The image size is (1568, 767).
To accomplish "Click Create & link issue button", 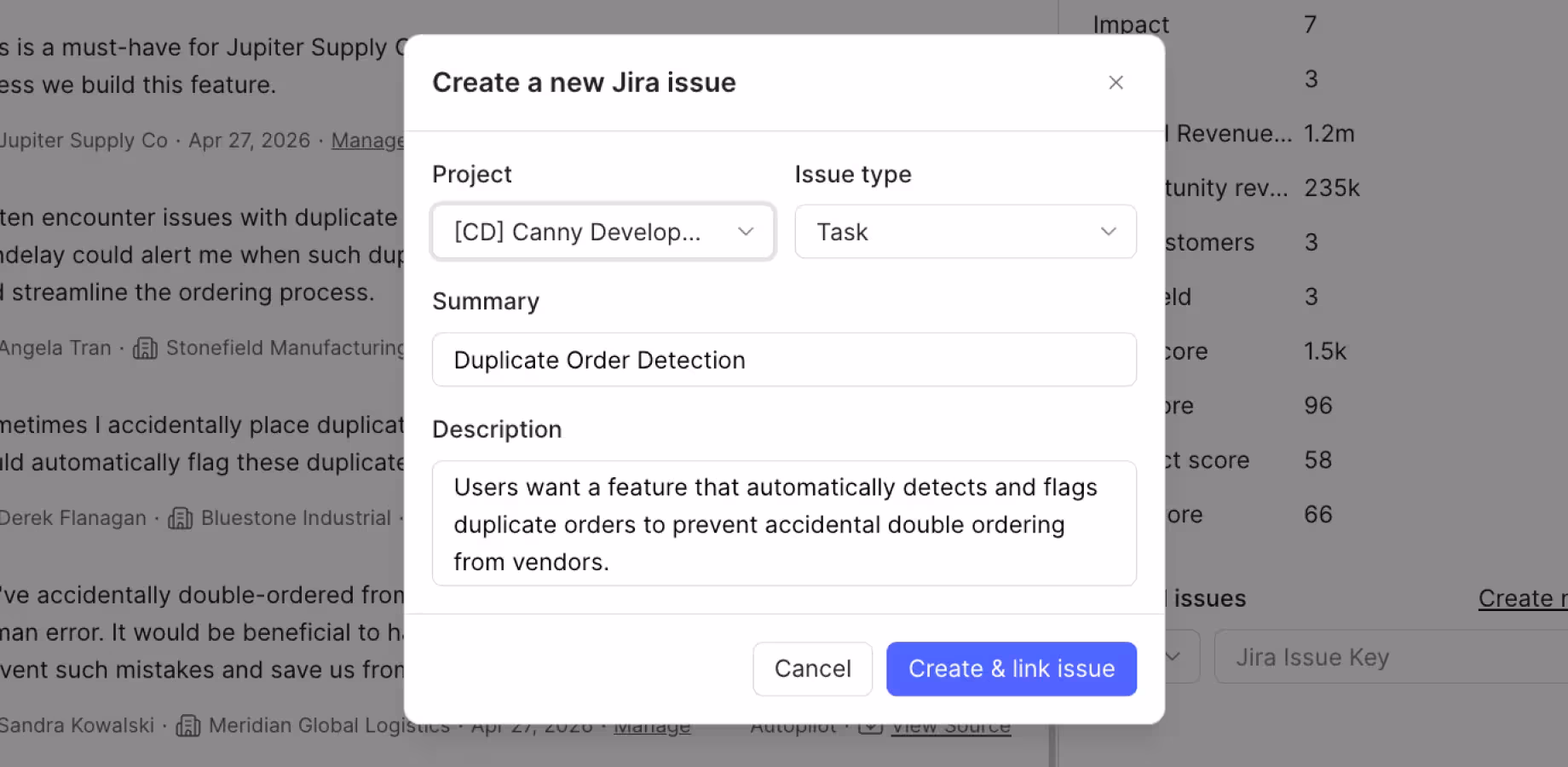I will click(1012, 669).
